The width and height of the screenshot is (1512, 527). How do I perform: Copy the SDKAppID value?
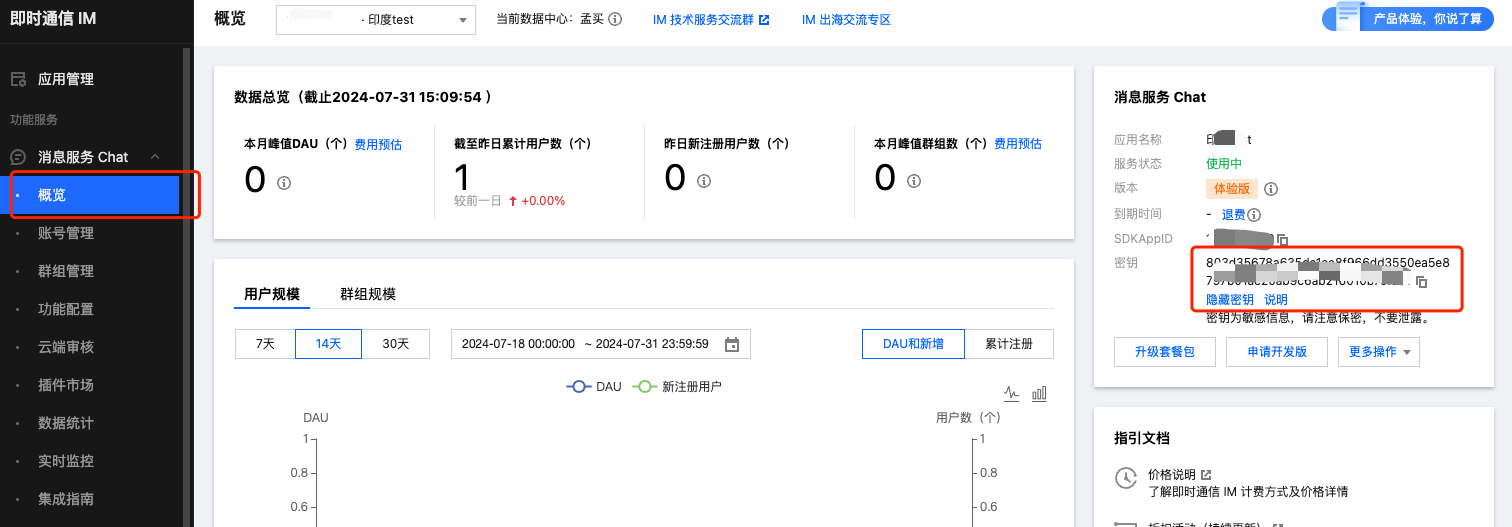coord(1282,240)
